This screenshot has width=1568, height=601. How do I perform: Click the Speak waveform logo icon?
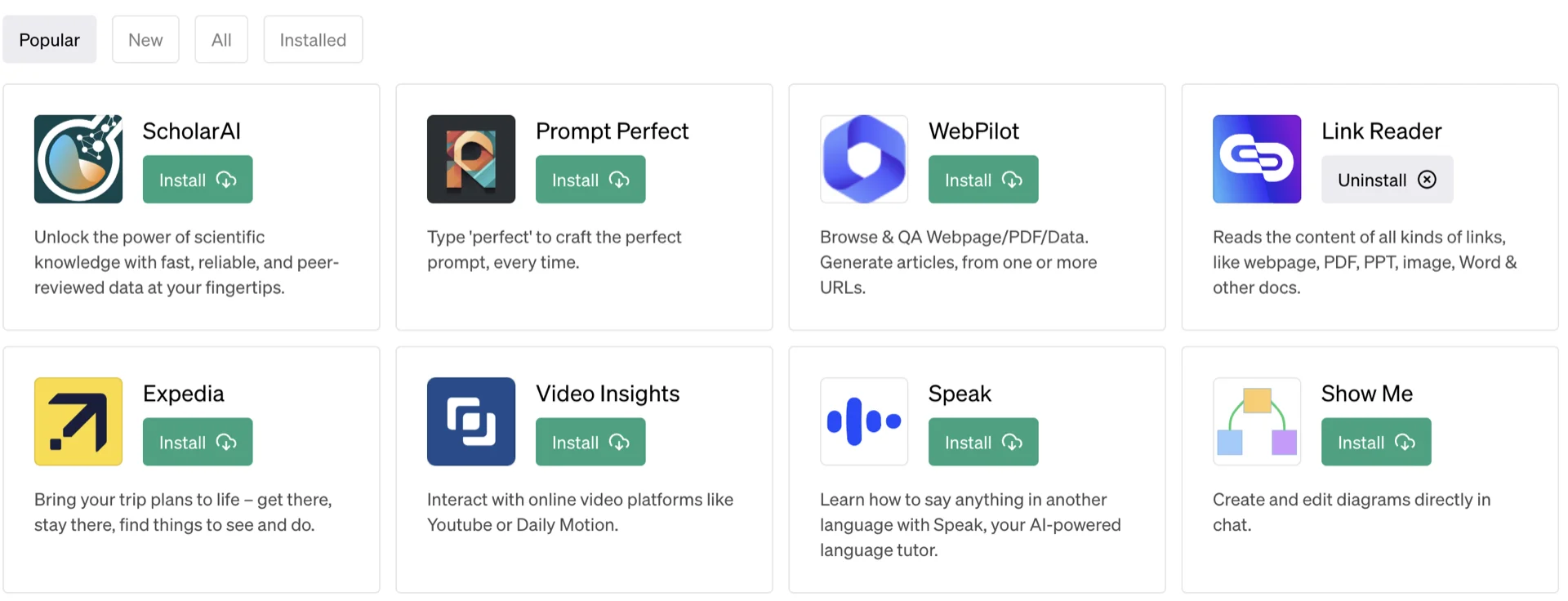click(864, 421)
